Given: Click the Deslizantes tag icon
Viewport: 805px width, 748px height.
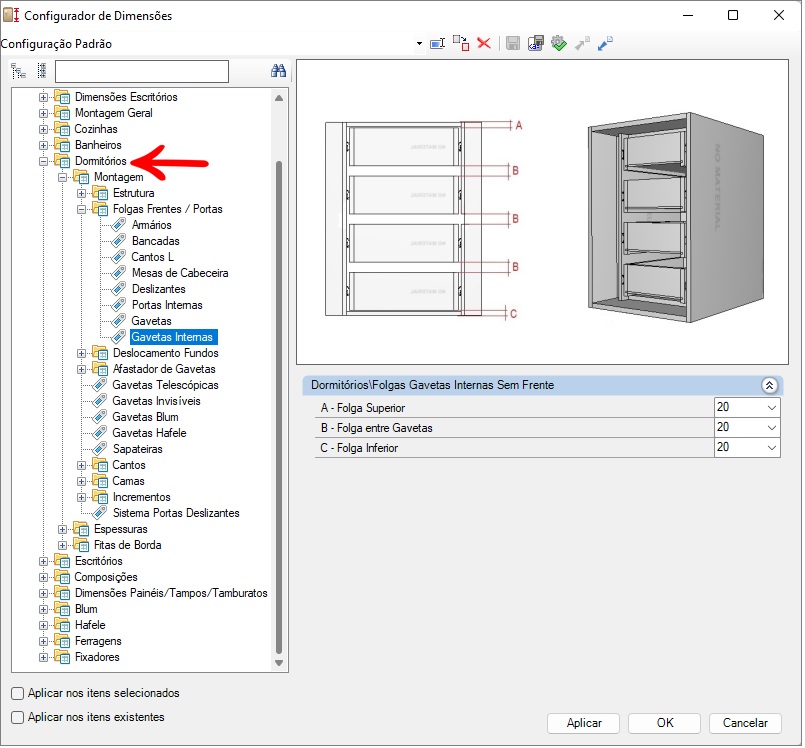Looking at the screenshot, I should 119,289.
